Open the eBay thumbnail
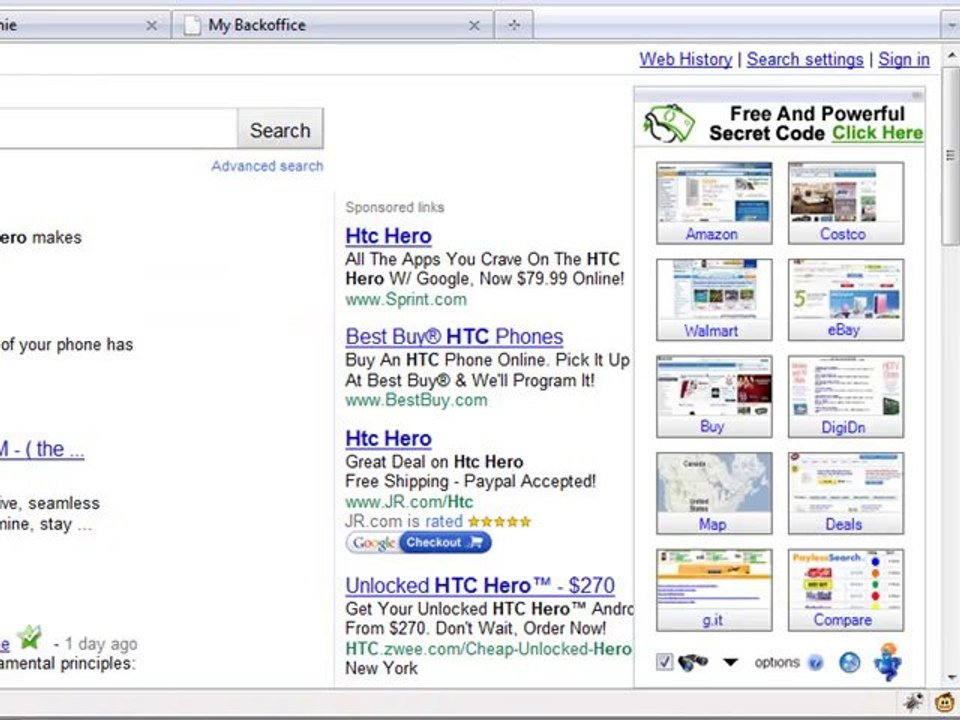The width and height of the screenshot is (960, 720). 846,300
